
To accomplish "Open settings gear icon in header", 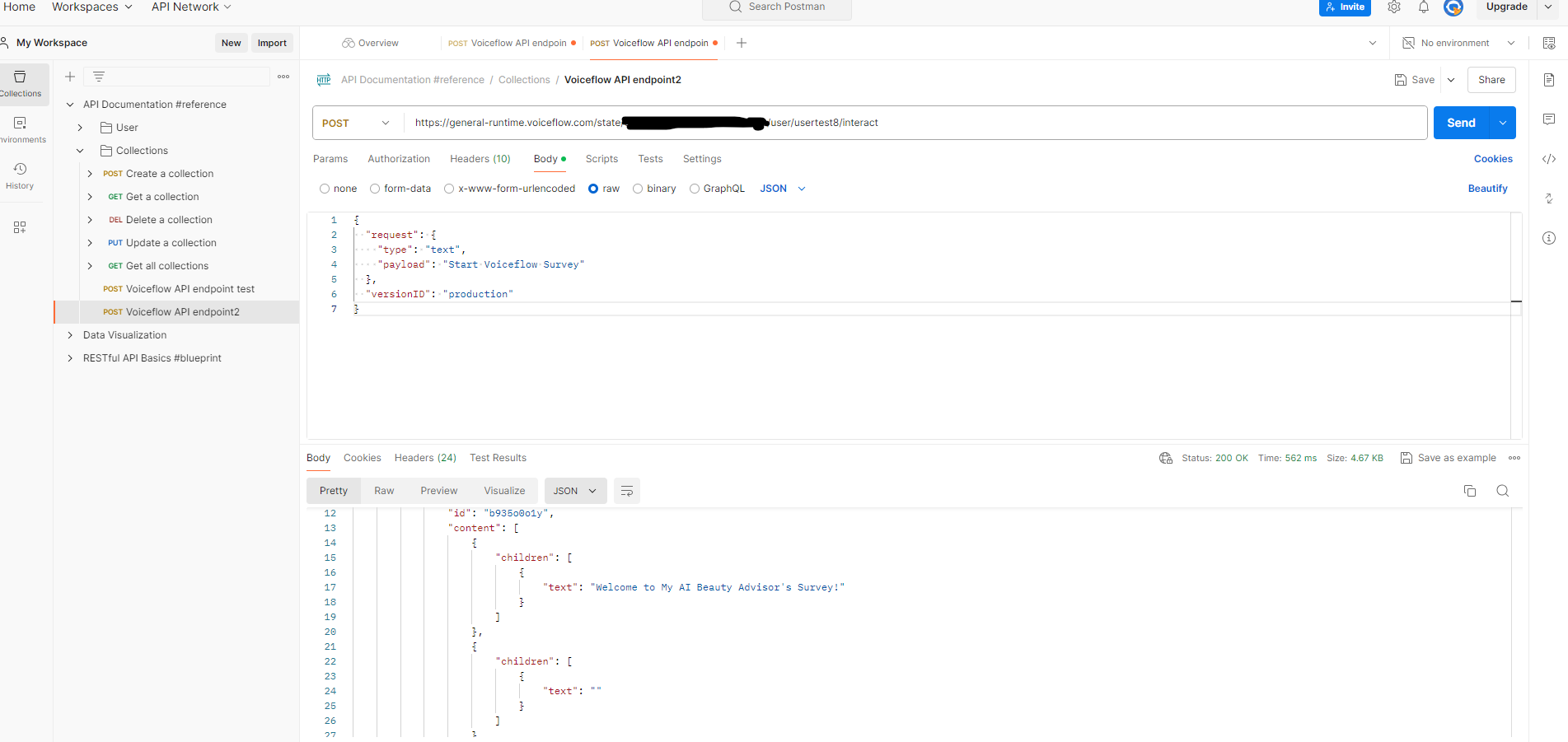I will pos(1394,7).
